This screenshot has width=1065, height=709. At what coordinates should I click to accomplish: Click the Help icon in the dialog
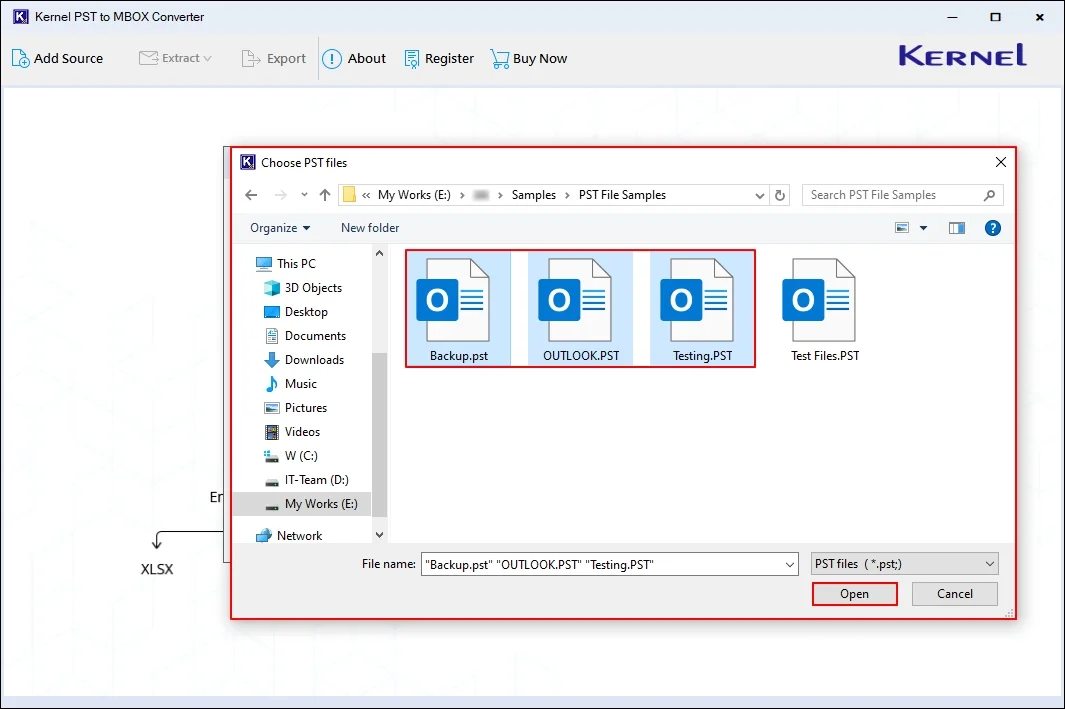tap(992, 227)
